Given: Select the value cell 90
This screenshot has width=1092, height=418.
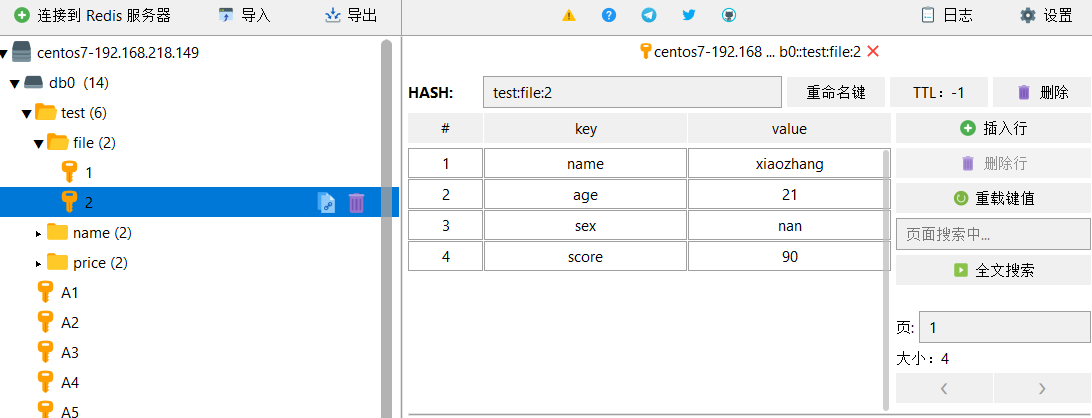Looking at the screenshot, I should 789,256.
